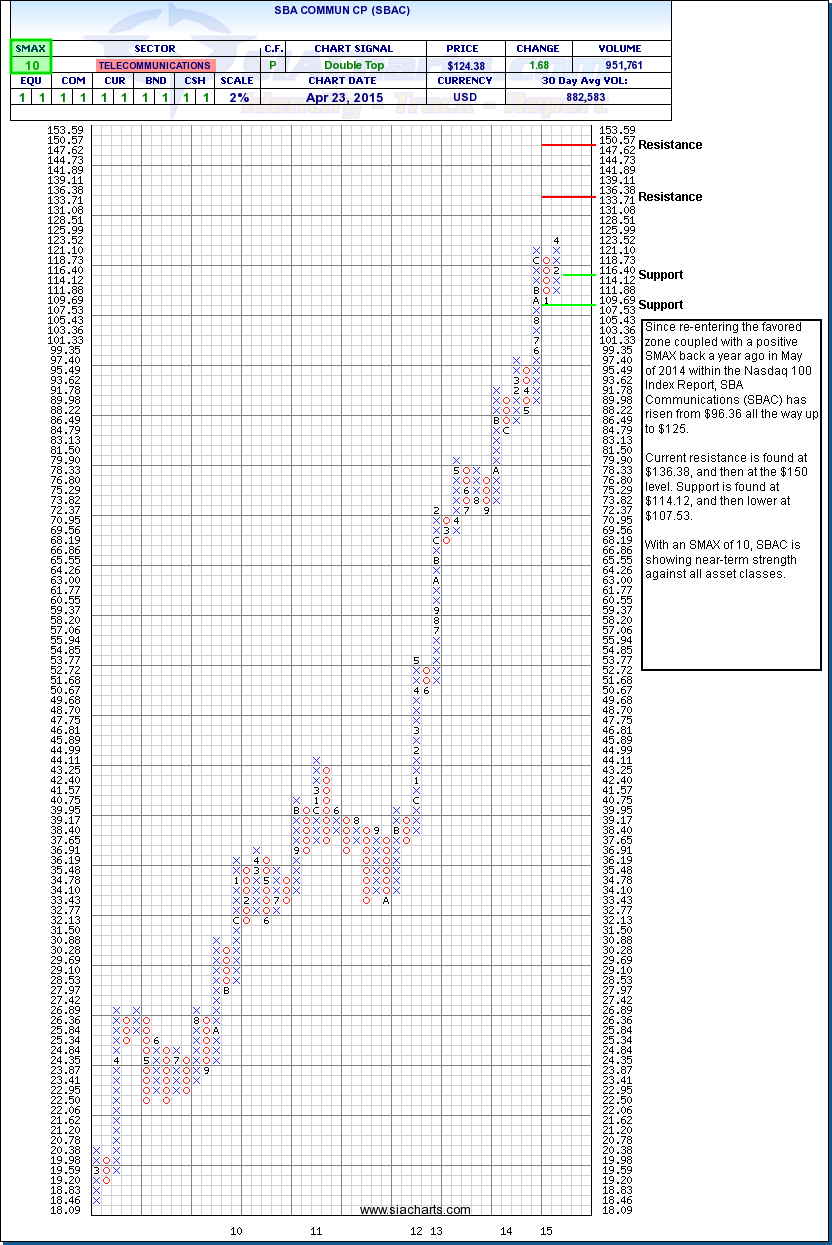Select the red TELECOMMUNICATIONS sector label
Screen dimensions: 832x1245
(x=154, y=65)
